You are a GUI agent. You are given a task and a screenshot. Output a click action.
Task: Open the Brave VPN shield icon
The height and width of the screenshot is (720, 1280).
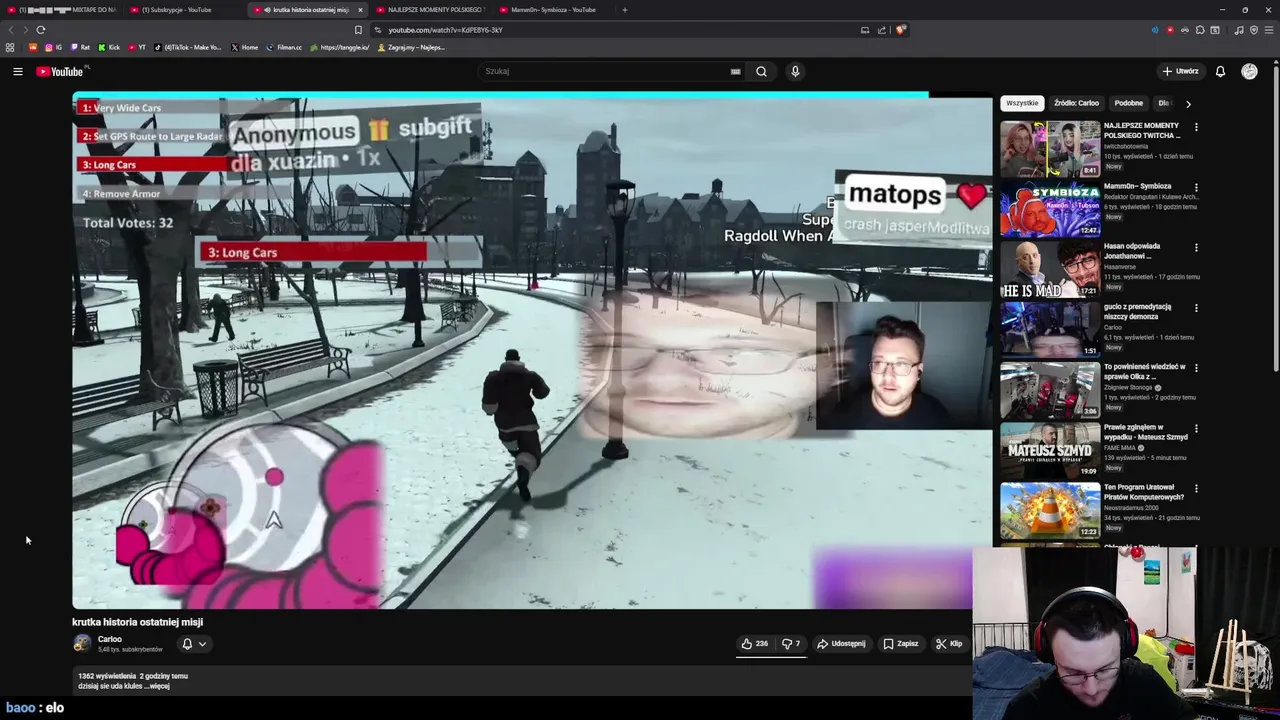click(x=1253, y=30)
